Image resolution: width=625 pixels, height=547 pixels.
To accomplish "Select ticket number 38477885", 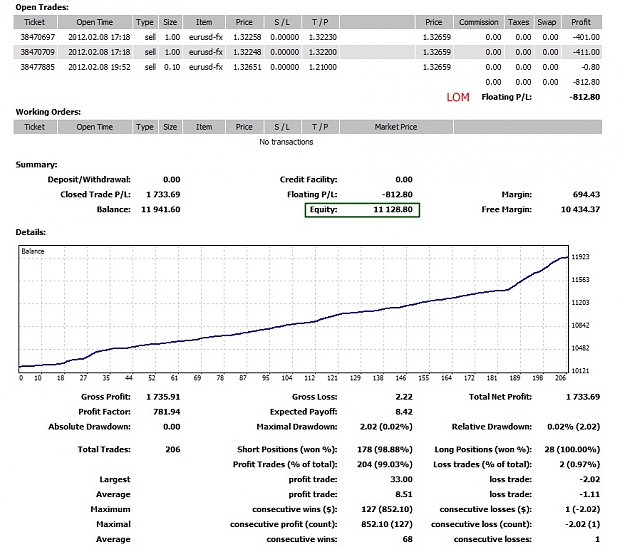I will pos(37,67).
